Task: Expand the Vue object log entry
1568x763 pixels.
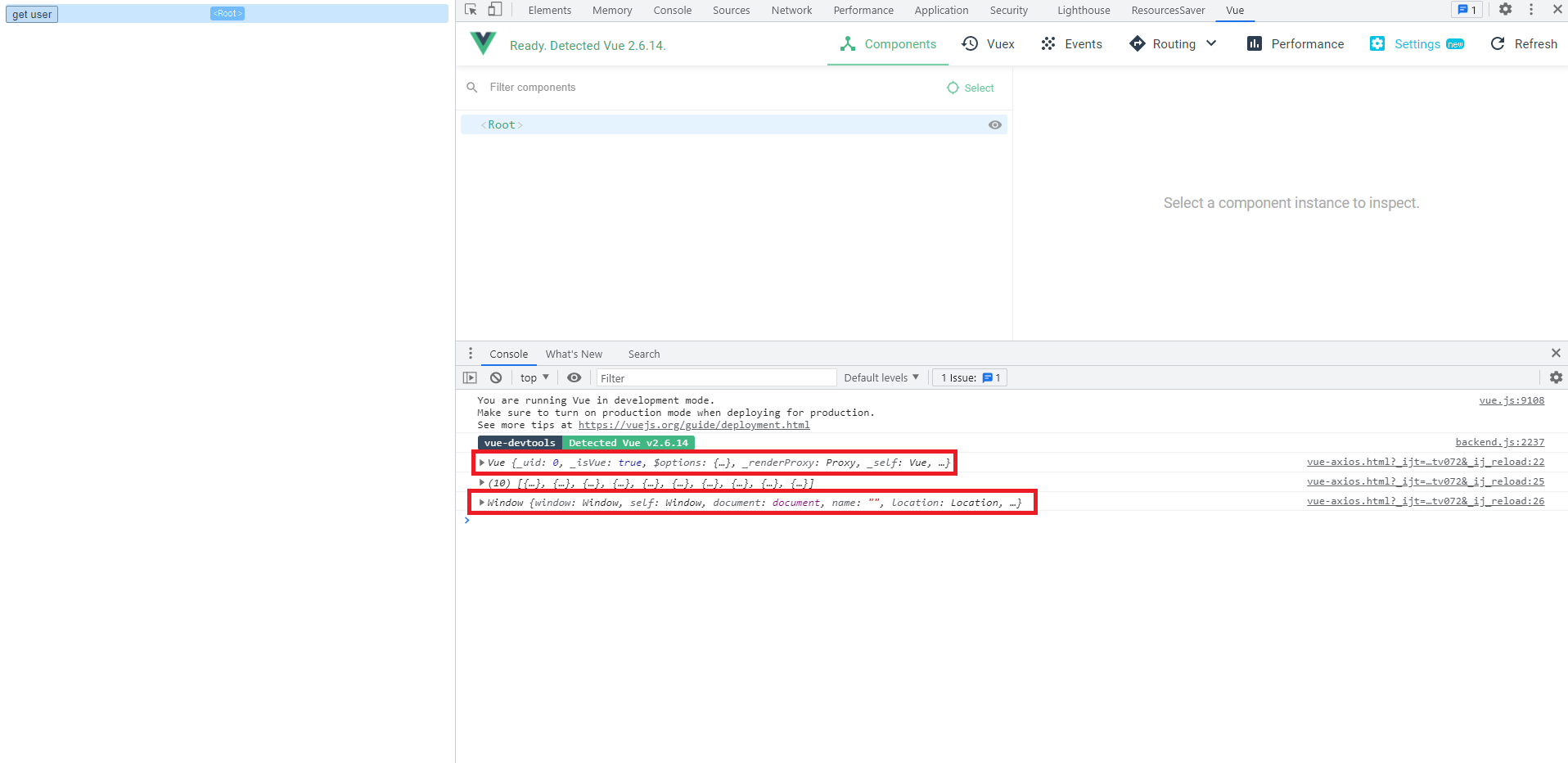Action: (482, 463)
